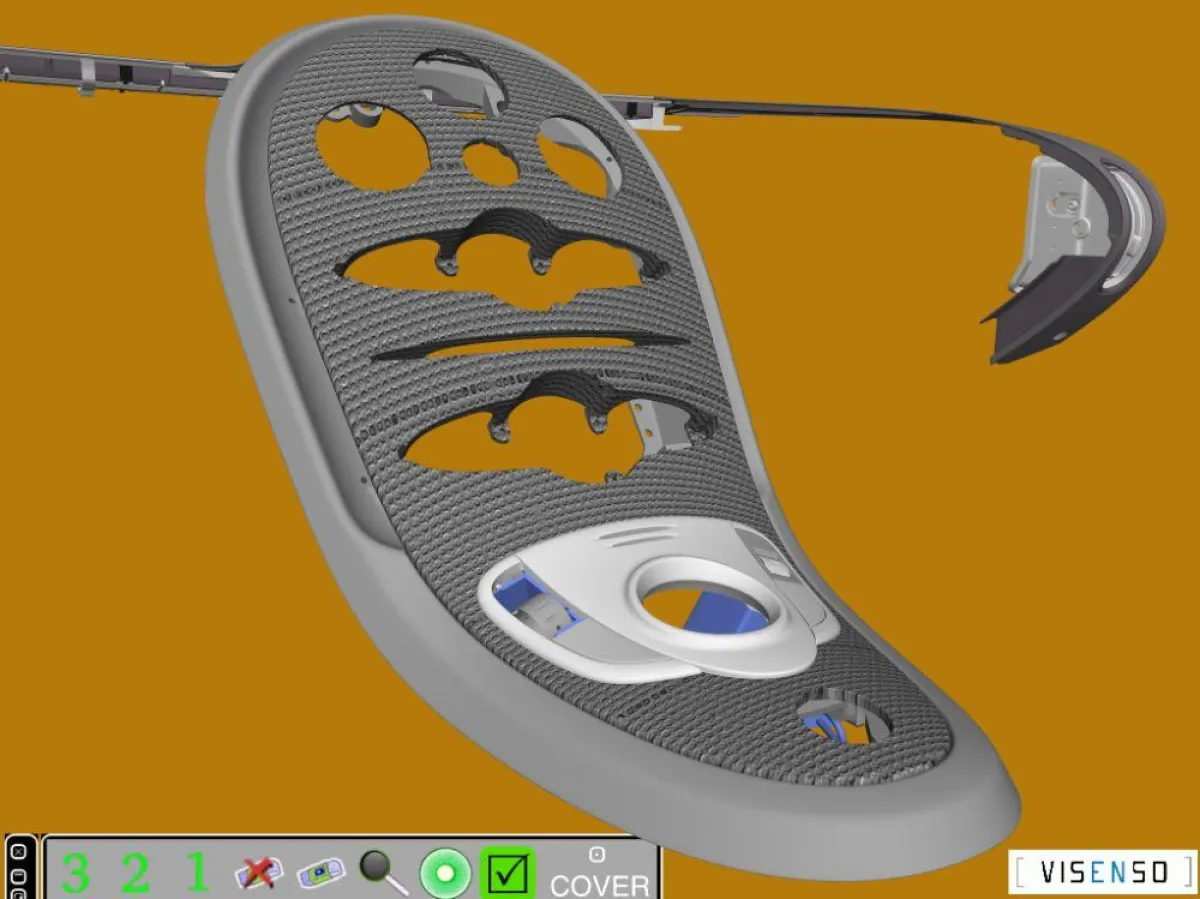Viewport: 1200px width, 899px height.
Task: Toggle the green disc indicator
Action: pos(443,871)
